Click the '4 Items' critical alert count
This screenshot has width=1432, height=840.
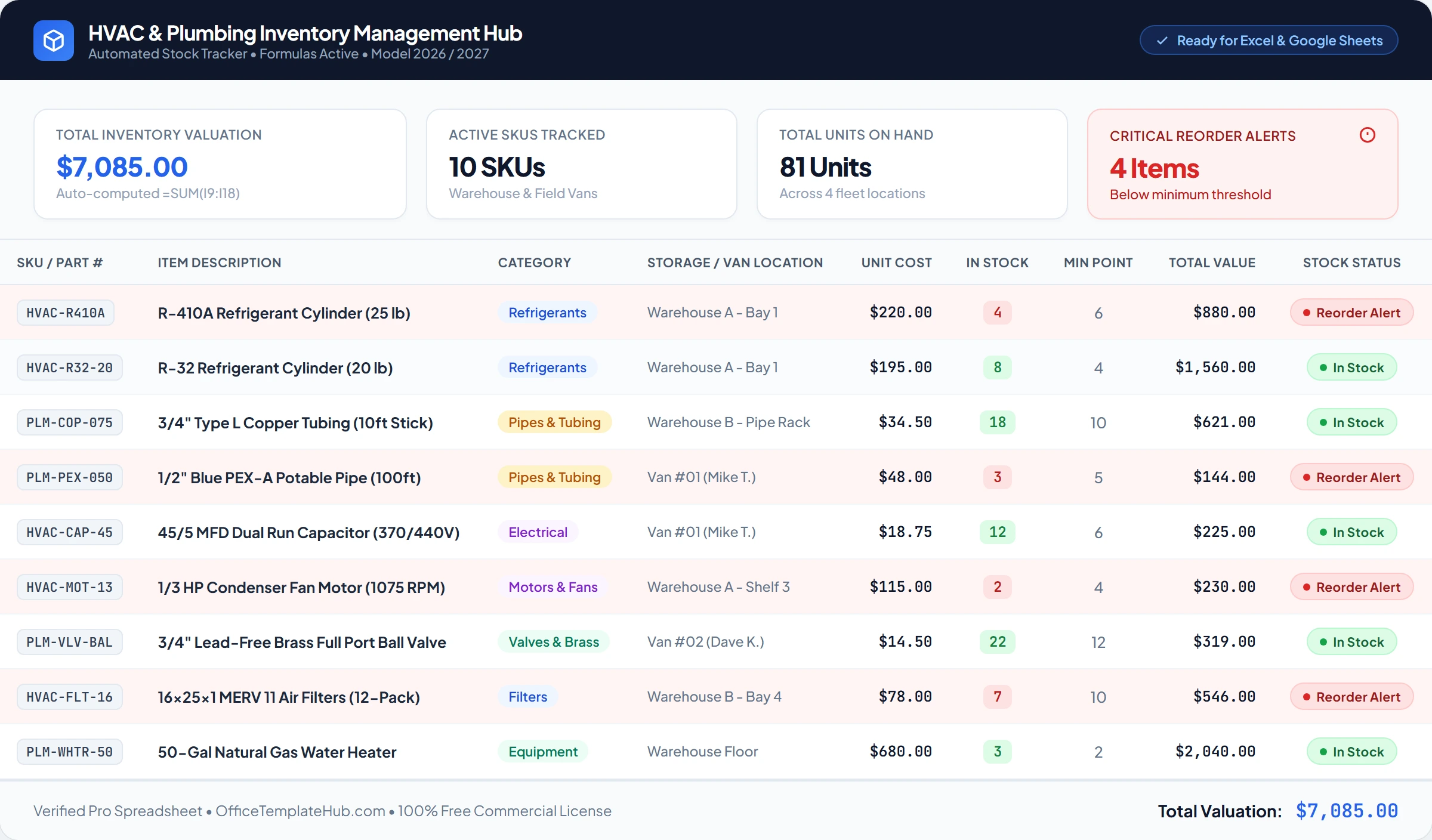(x=1154, y=168)
